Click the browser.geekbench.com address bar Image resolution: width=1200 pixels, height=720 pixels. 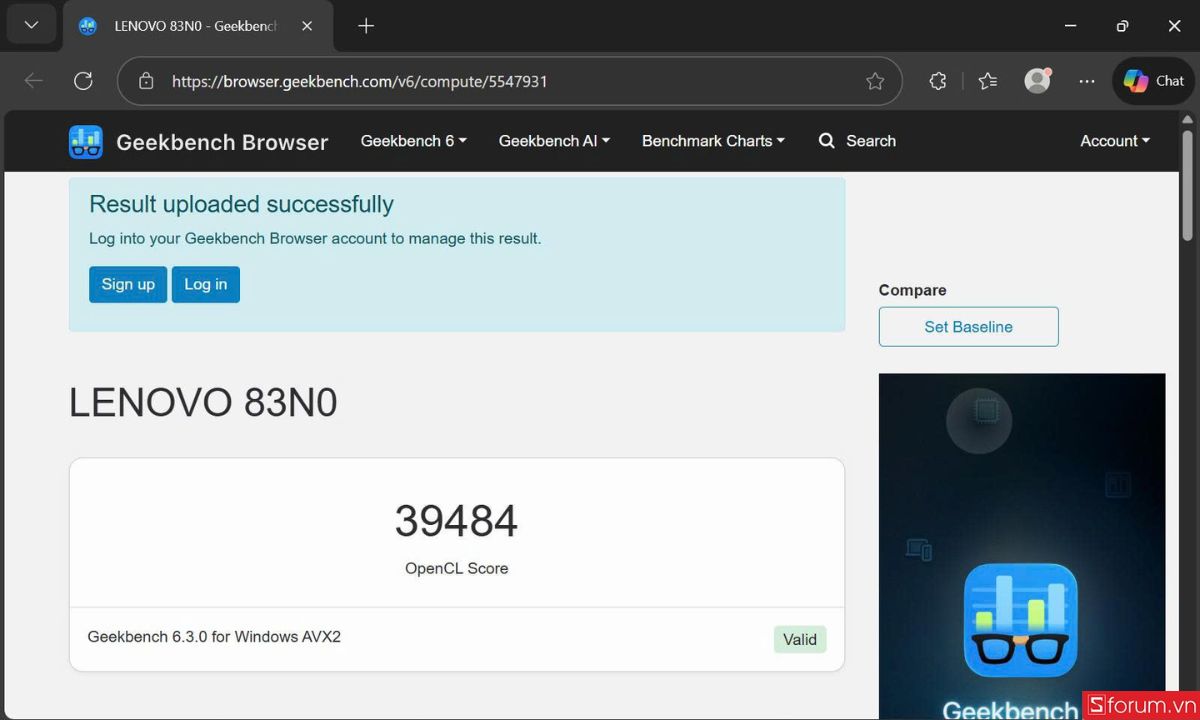pos(510,81)
